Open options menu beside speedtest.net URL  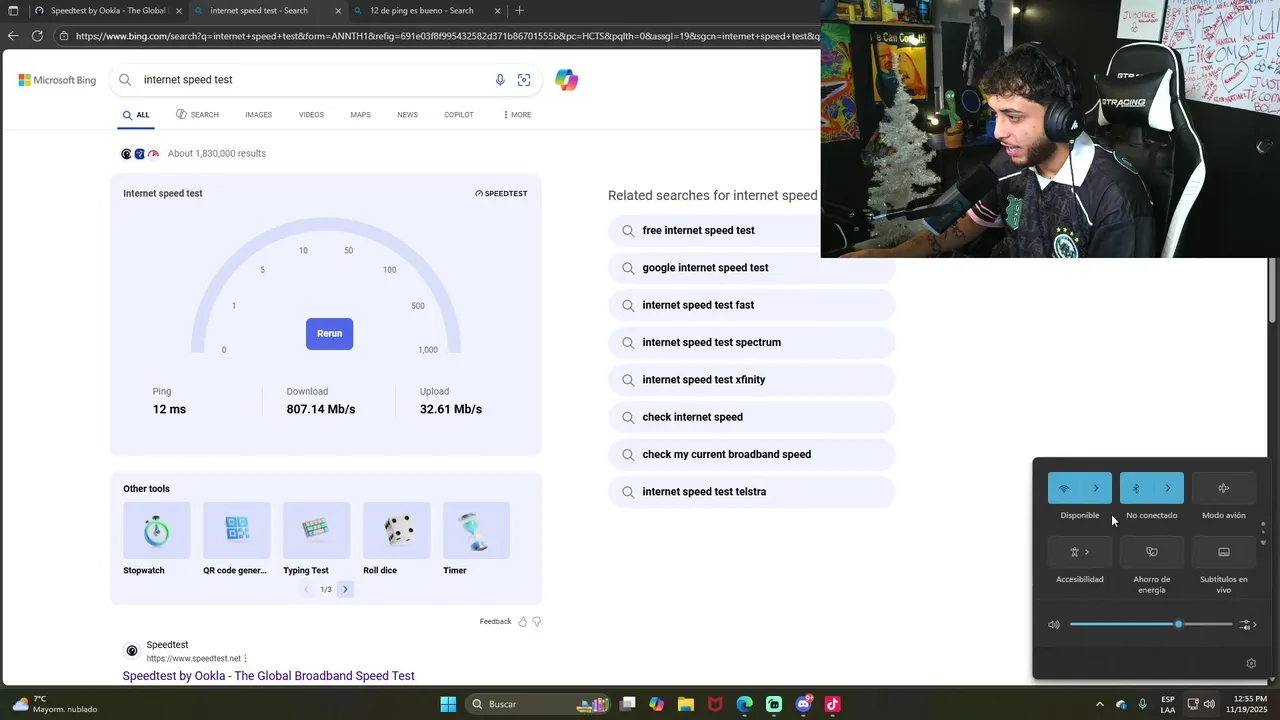point(245,659)
